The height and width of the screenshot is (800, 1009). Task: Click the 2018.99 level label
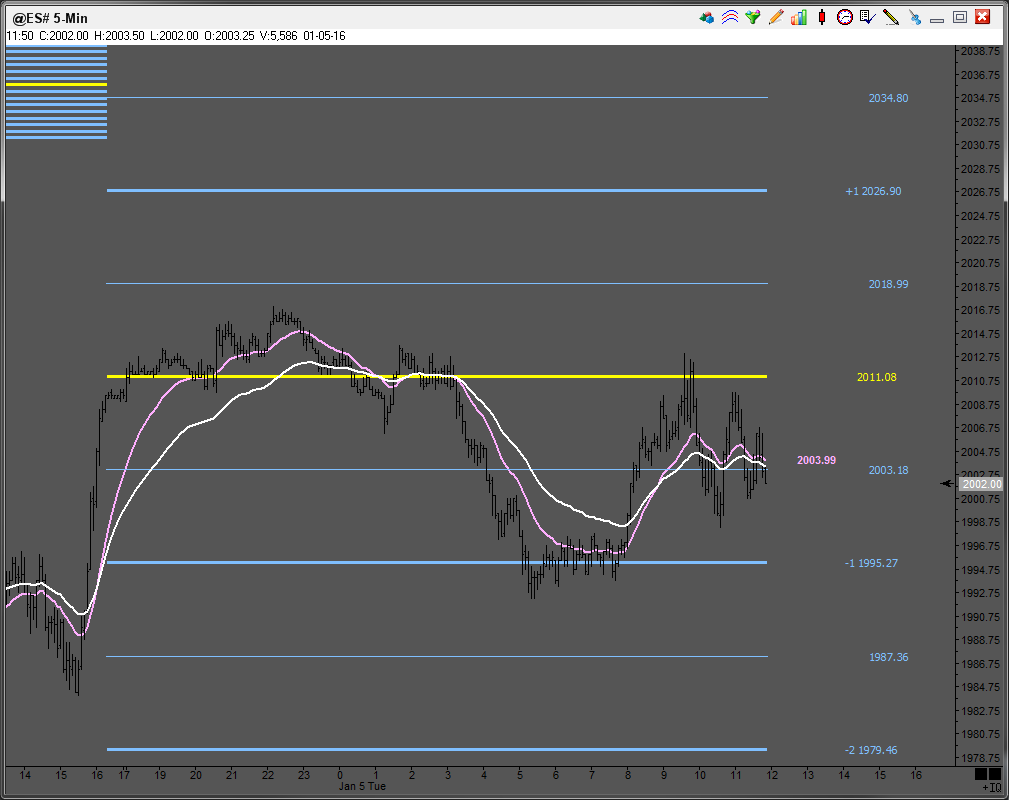pos(889,284)
